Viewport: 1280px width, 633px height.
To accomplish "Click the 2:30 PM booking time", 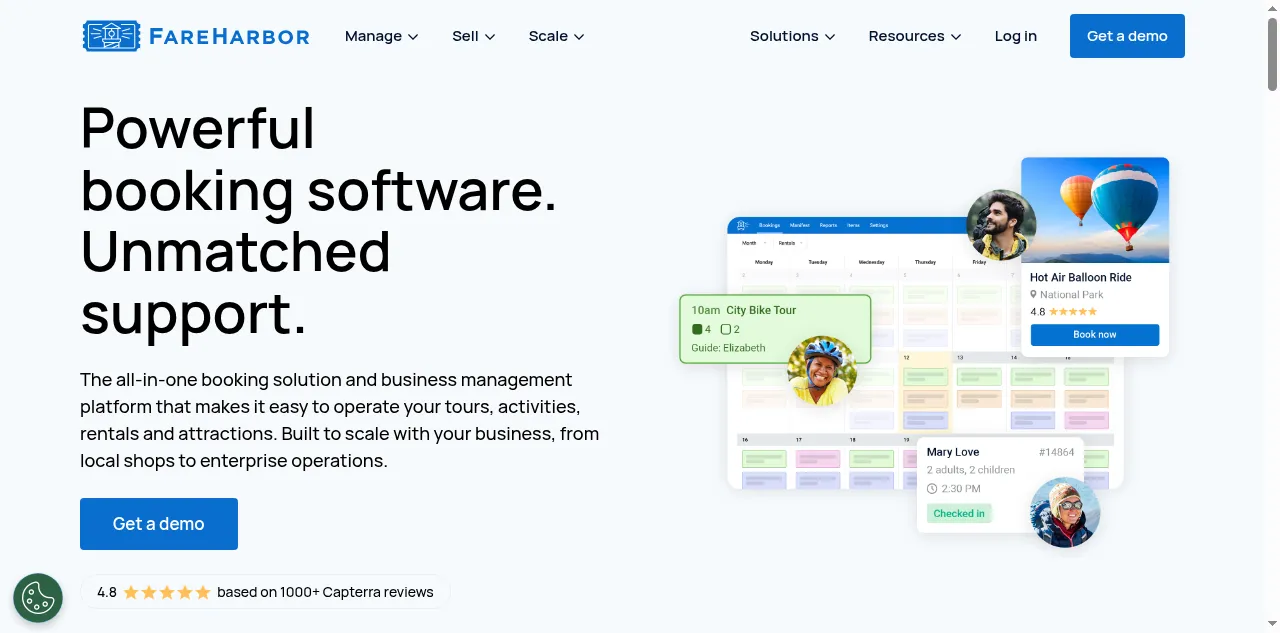I will tap(961, 489).
